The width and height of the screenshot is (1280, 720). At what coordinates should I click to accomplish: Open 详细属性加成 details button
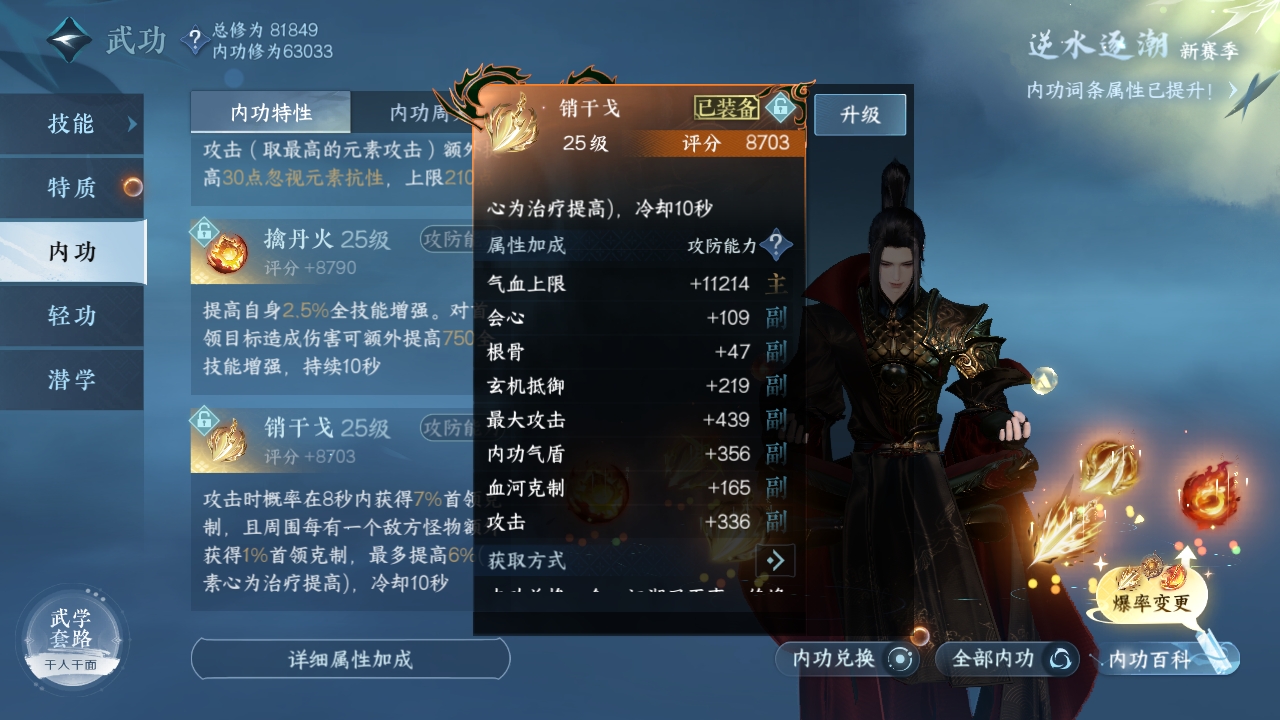(351, 659)
